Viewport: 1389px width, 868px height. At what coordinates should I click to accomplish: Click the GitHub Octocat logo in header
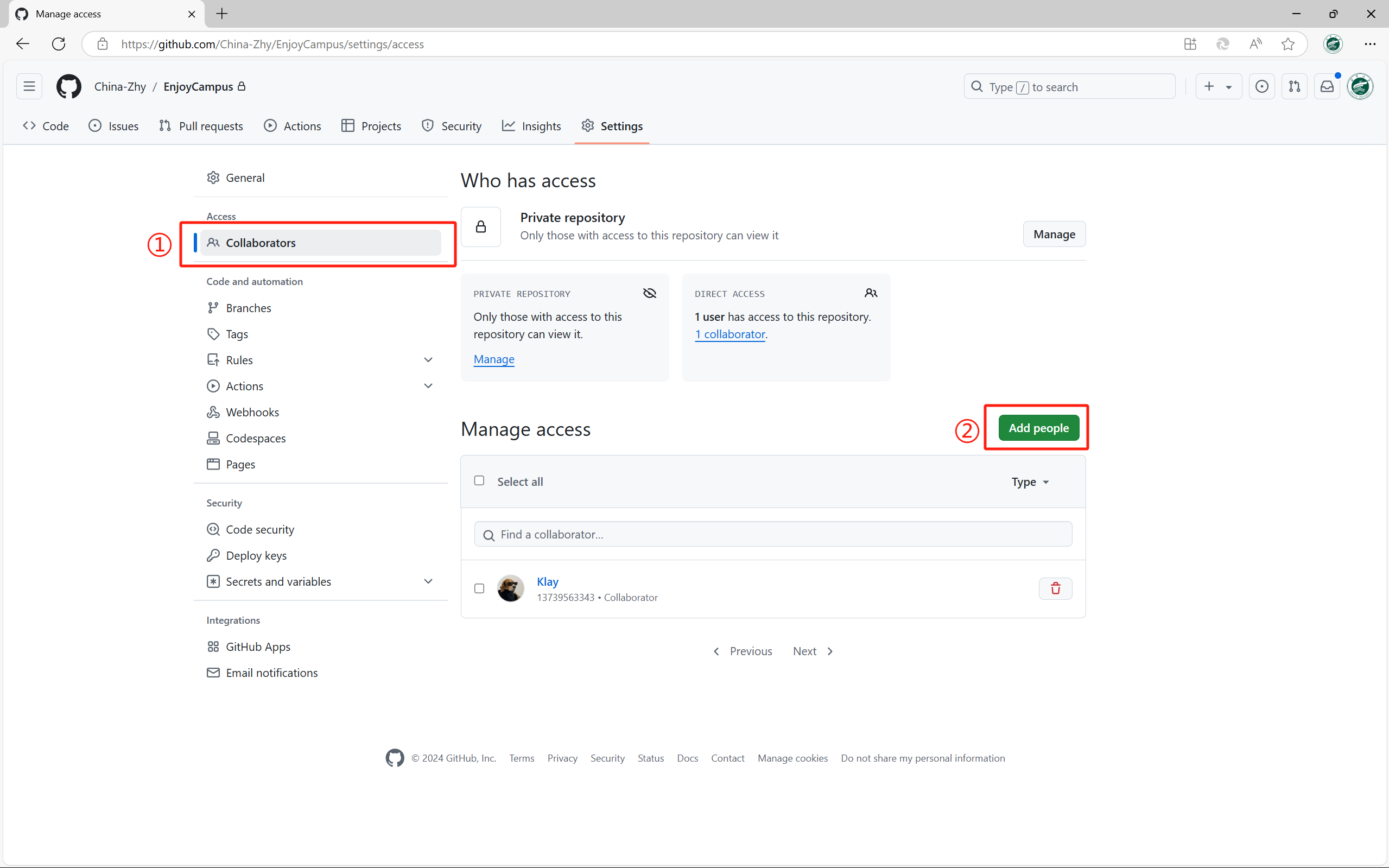click(69, 87)
